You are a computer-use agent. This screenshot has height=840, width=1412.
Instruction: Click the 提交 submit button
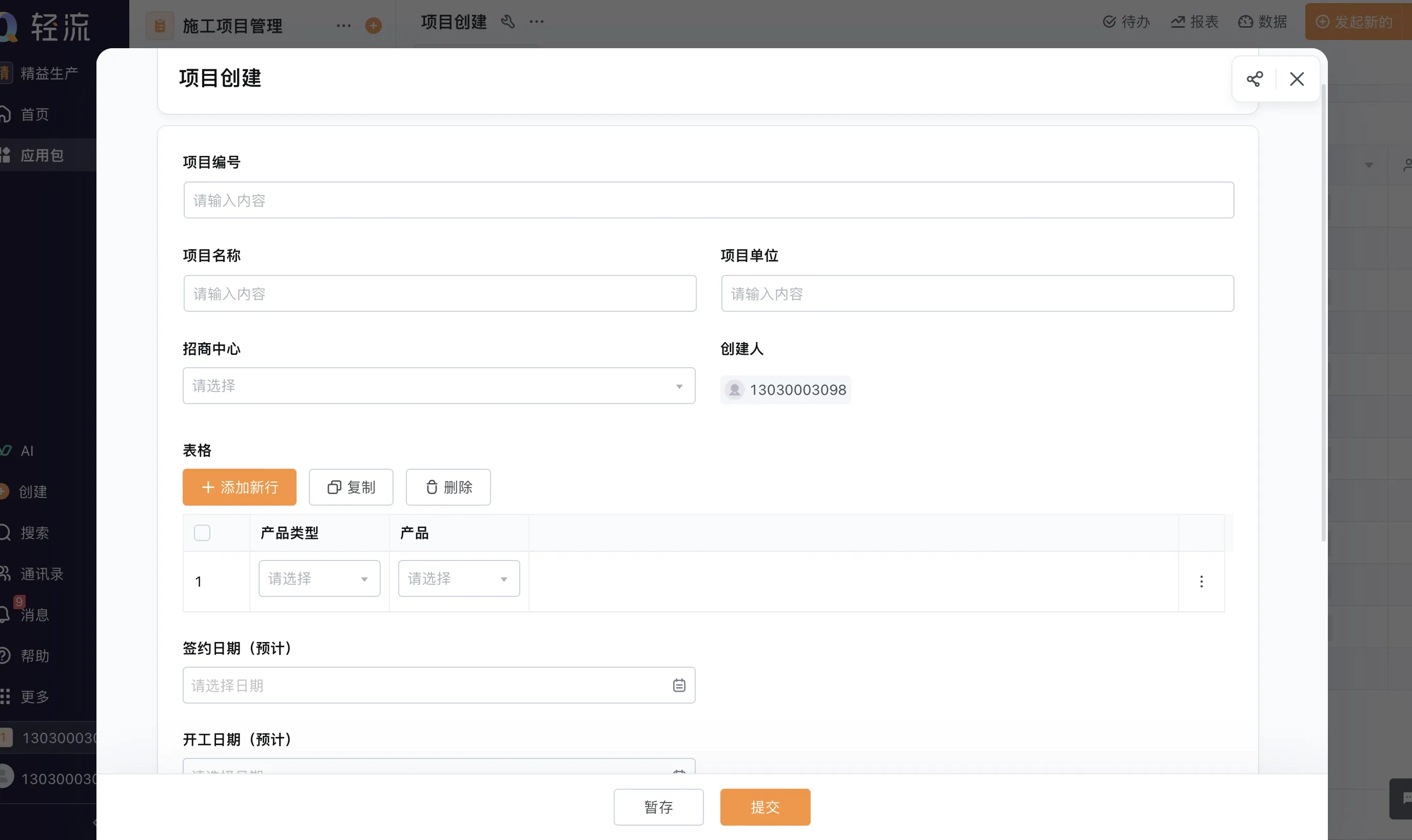click(765, 807)
